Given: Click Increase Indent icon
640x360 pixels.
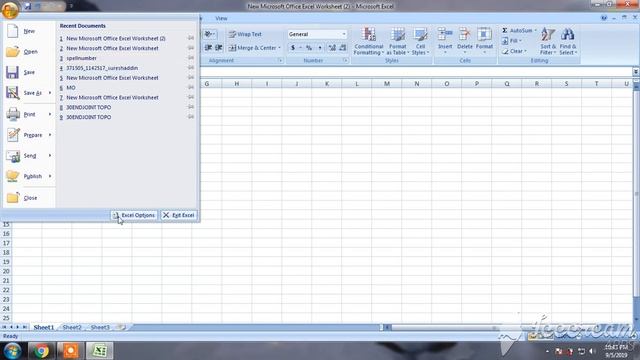Looking at the screenshot, I should click(219, 48).
